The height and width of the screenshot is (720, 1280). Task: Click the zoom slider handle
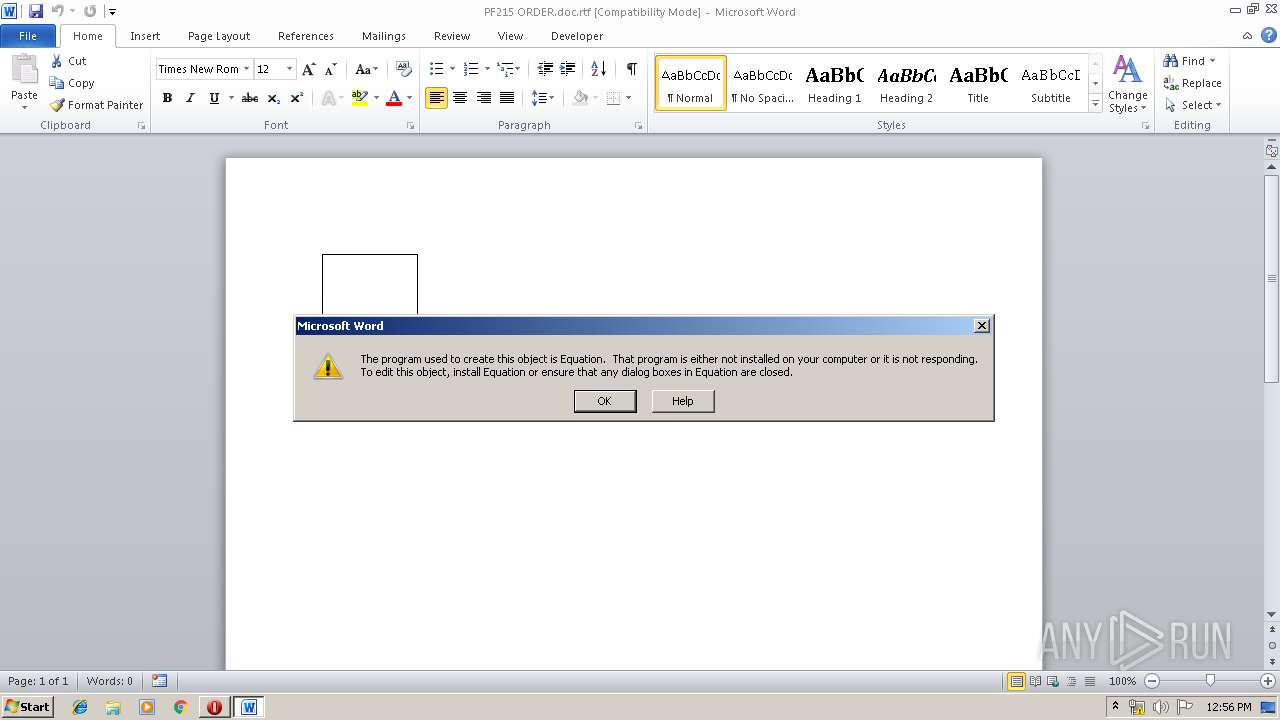click(x=1210, y=681)
